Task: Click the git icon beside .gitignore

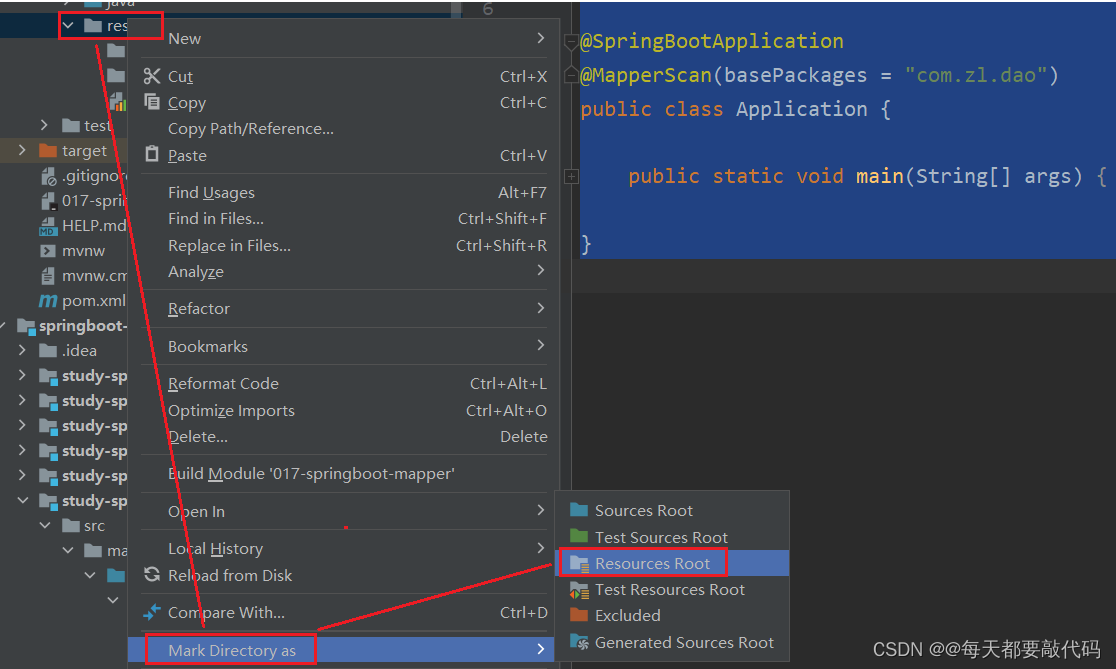Action: click(x=48, y=175)
